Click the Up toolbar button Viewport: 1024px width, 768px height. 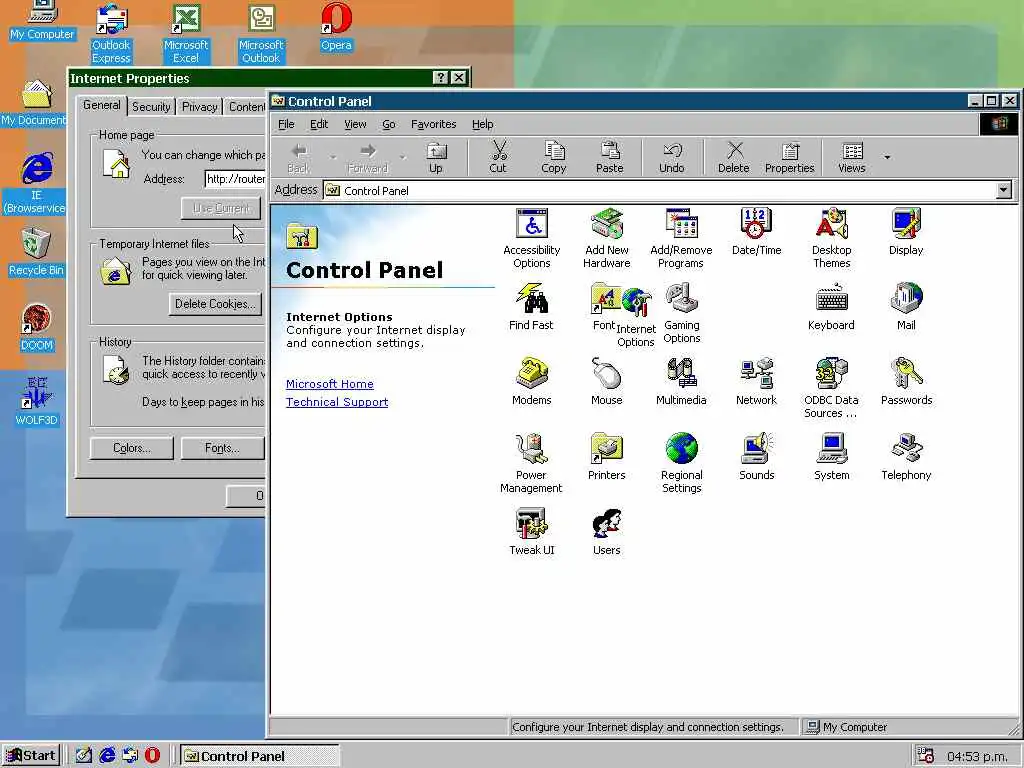tap(436, 157)
